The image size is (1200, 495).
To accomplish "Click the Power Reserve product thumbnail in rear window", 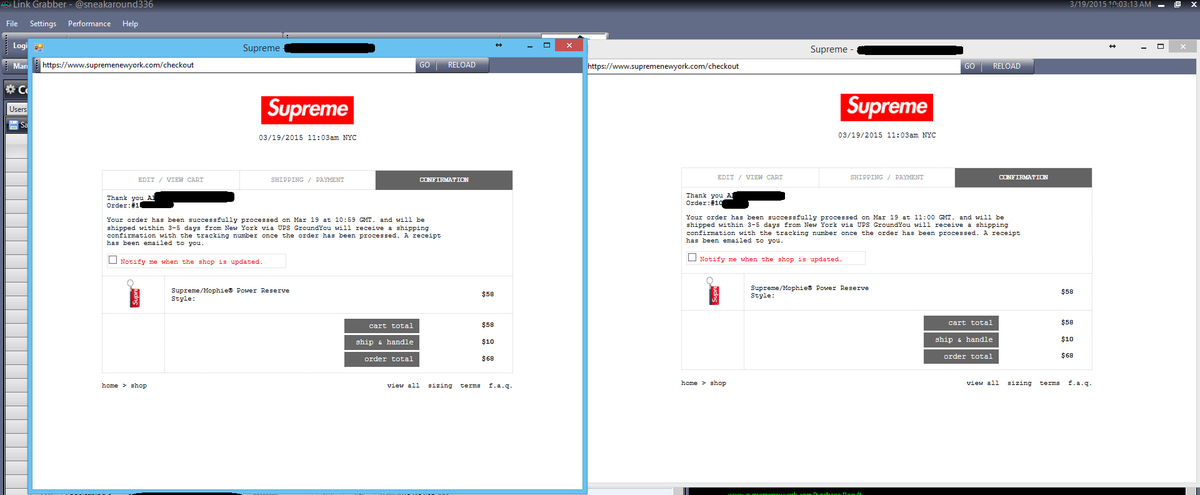I will coord(714,291).
